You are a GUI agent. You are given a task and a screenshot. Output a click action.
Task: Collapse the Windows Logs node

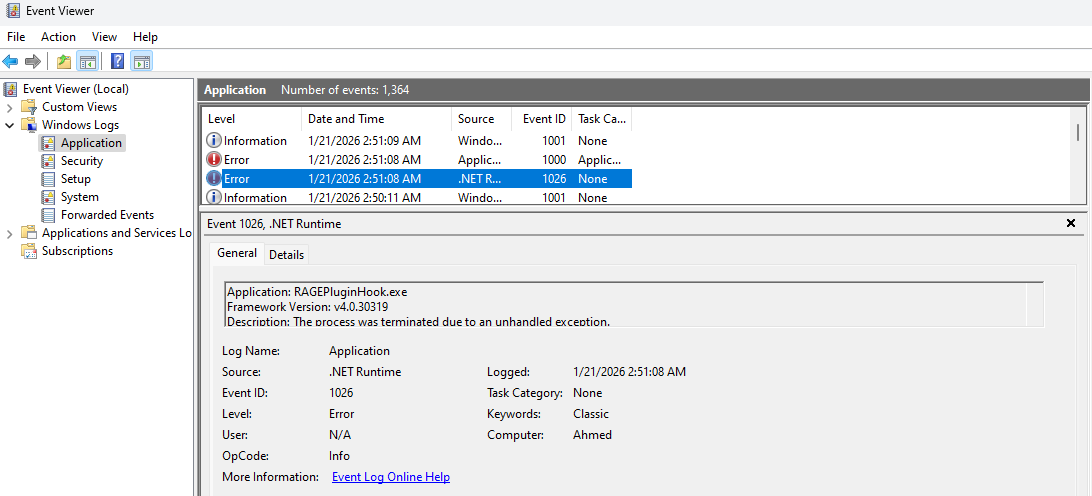tap(10, 125)
